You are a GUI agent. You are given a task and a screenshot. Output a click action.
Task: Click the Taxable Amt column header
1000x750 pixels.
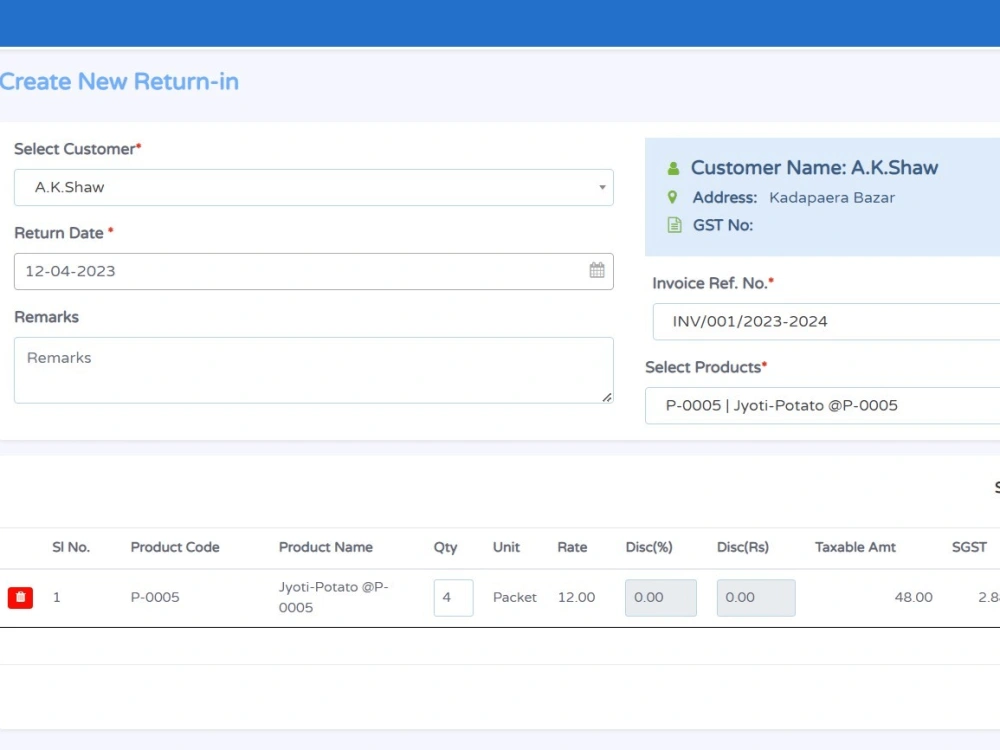[855, 547]
